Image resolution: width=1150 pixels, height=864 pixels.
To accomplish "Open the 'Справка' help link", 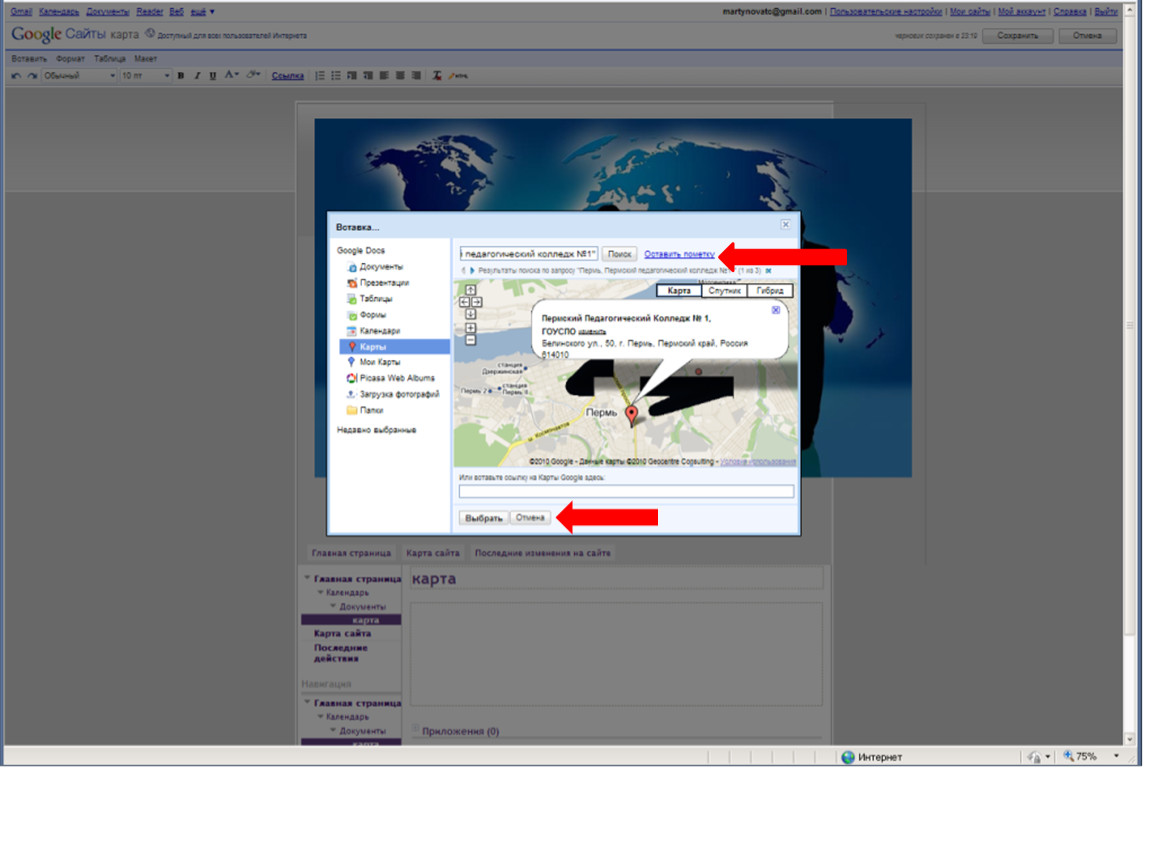I will 1069,12.
